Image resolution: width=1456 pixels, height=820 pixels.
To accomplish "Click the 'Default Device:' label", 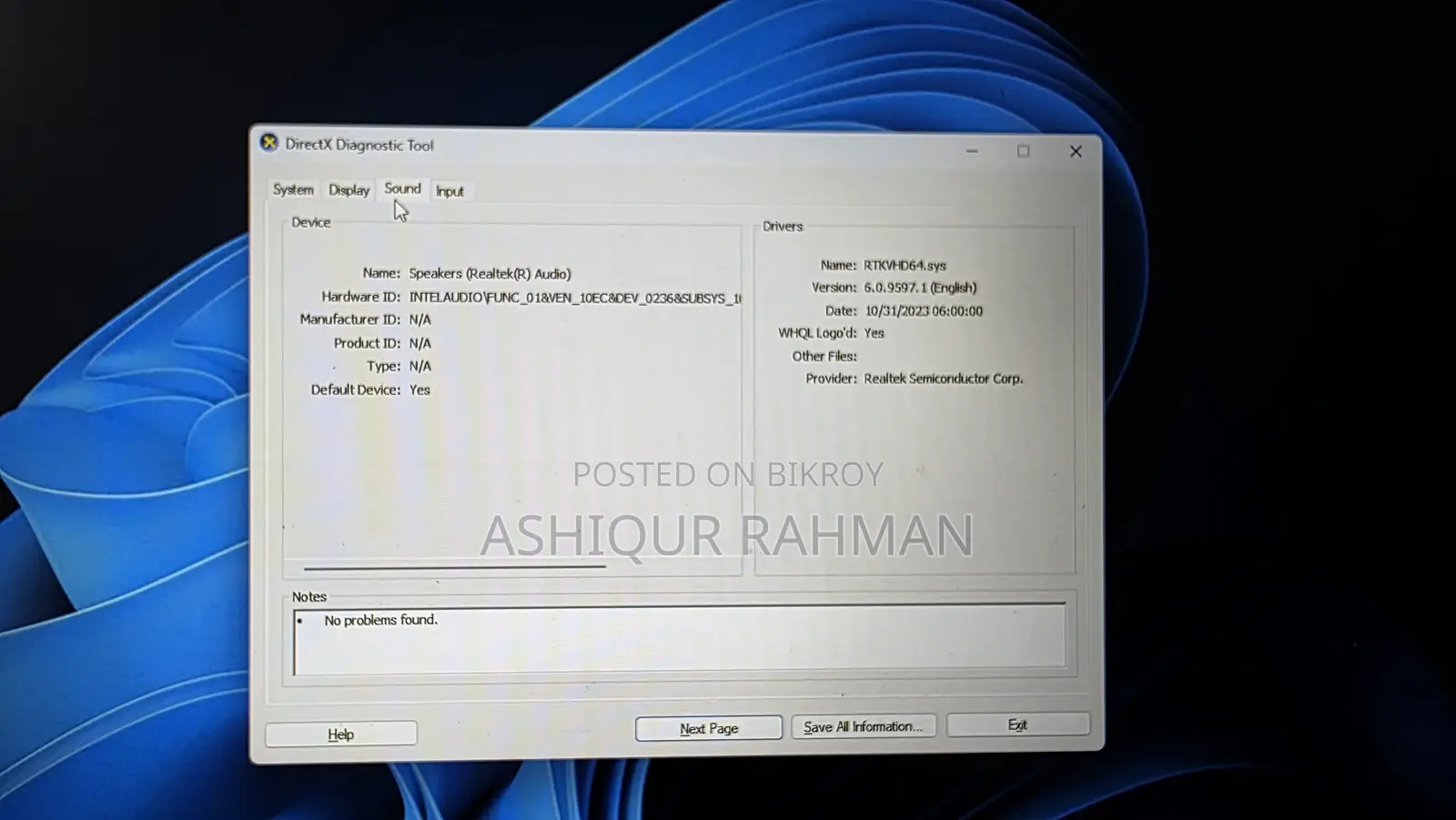I will pyautogui.click(x=356, y=390).
